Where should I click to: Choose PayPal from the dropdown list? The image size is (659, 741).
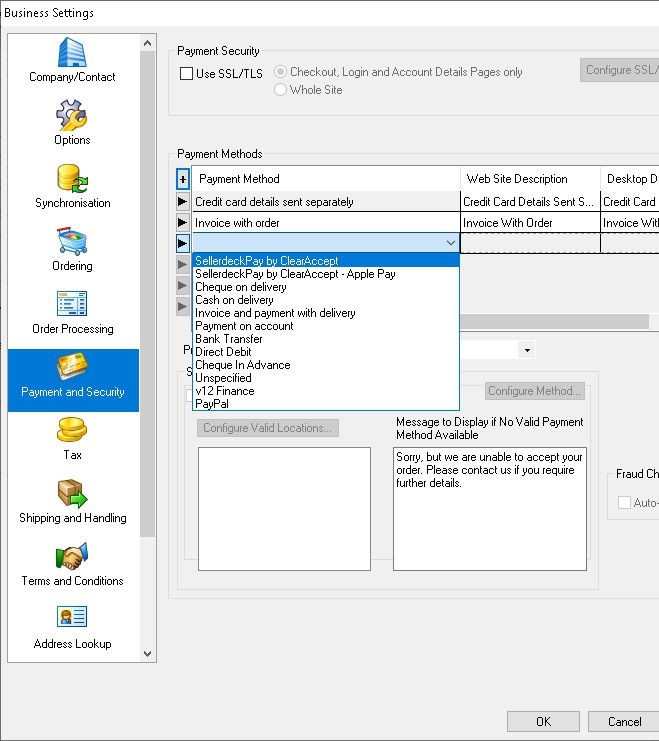tap(326, 404)
